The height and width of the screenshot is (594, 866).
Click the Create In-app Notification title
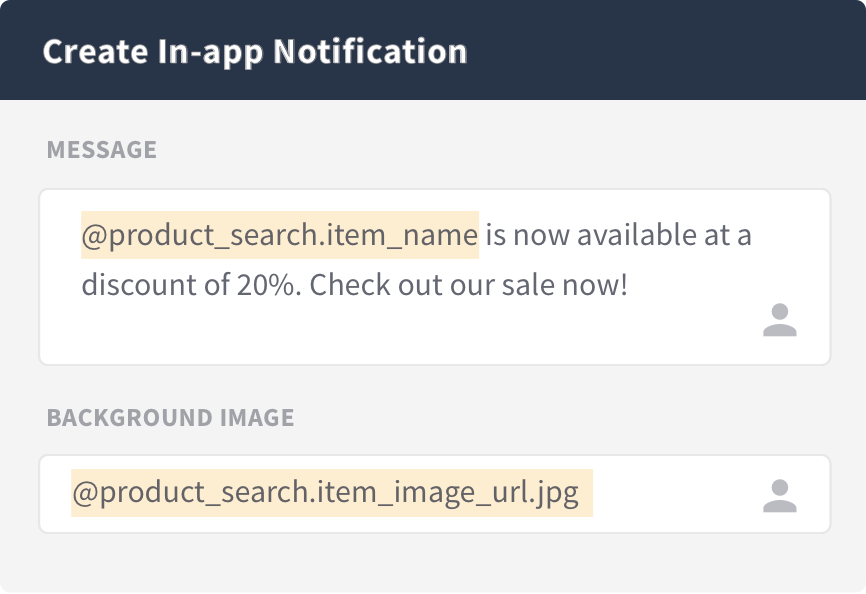[x=255, y=52]
